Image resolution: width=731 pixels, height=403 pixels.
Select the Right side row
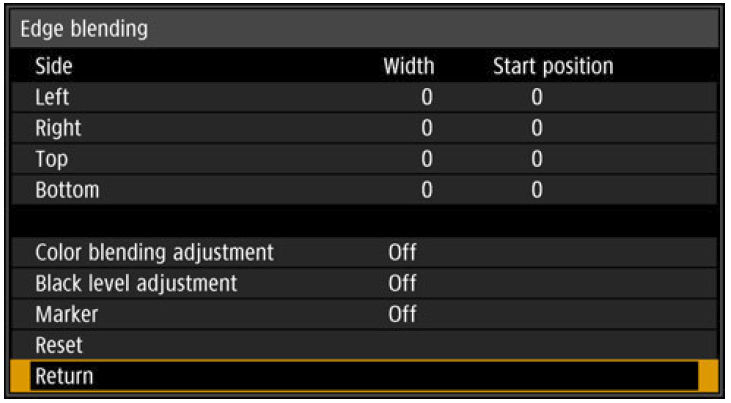[58, 129]
